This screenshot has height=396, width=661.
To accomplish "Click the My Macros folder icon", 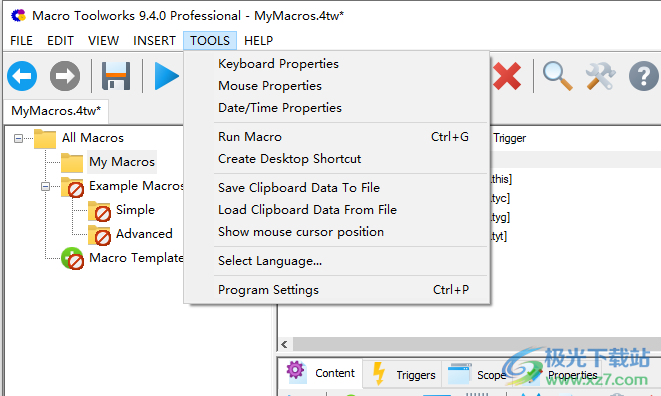I will click(x=72, y=162).
